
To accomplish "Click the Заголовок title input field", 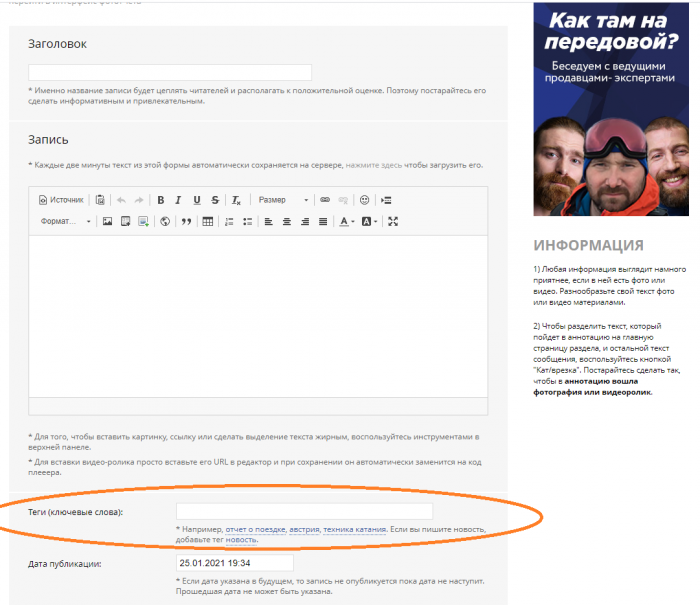I will coord(170,73).
